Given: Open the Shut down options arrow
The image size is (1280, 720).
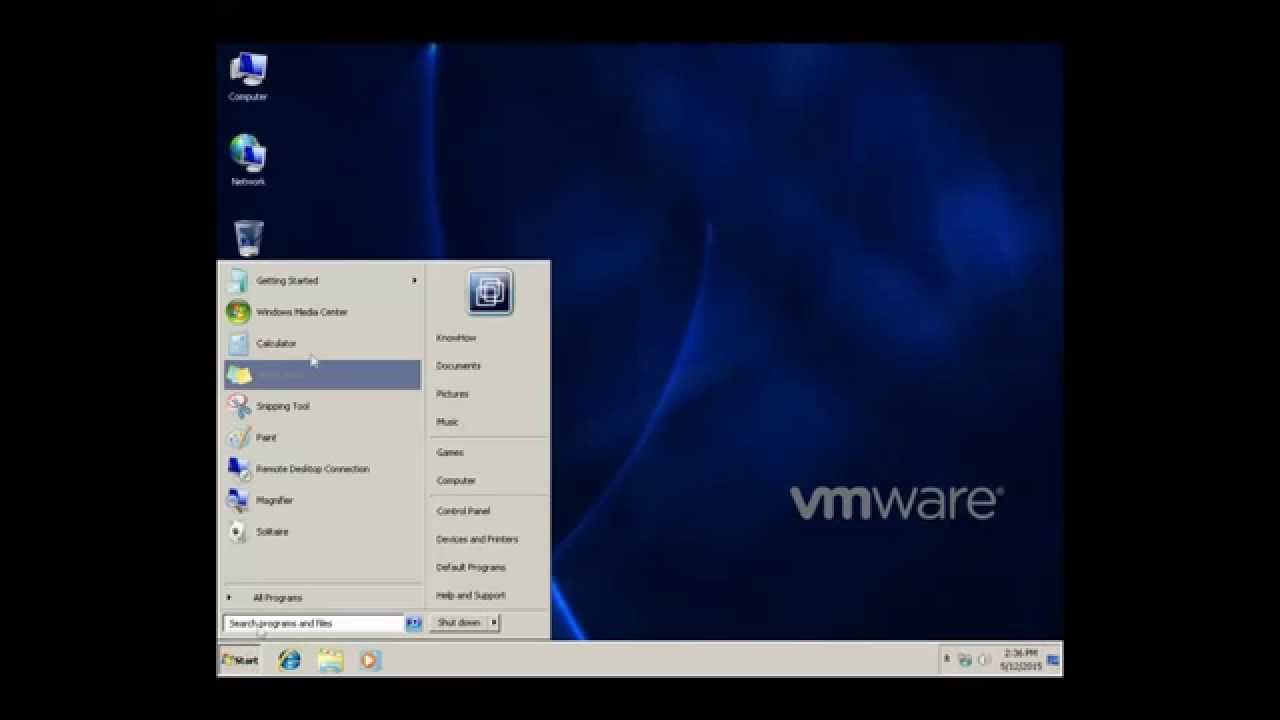Looking at the screenshot, I should point(494,622).
